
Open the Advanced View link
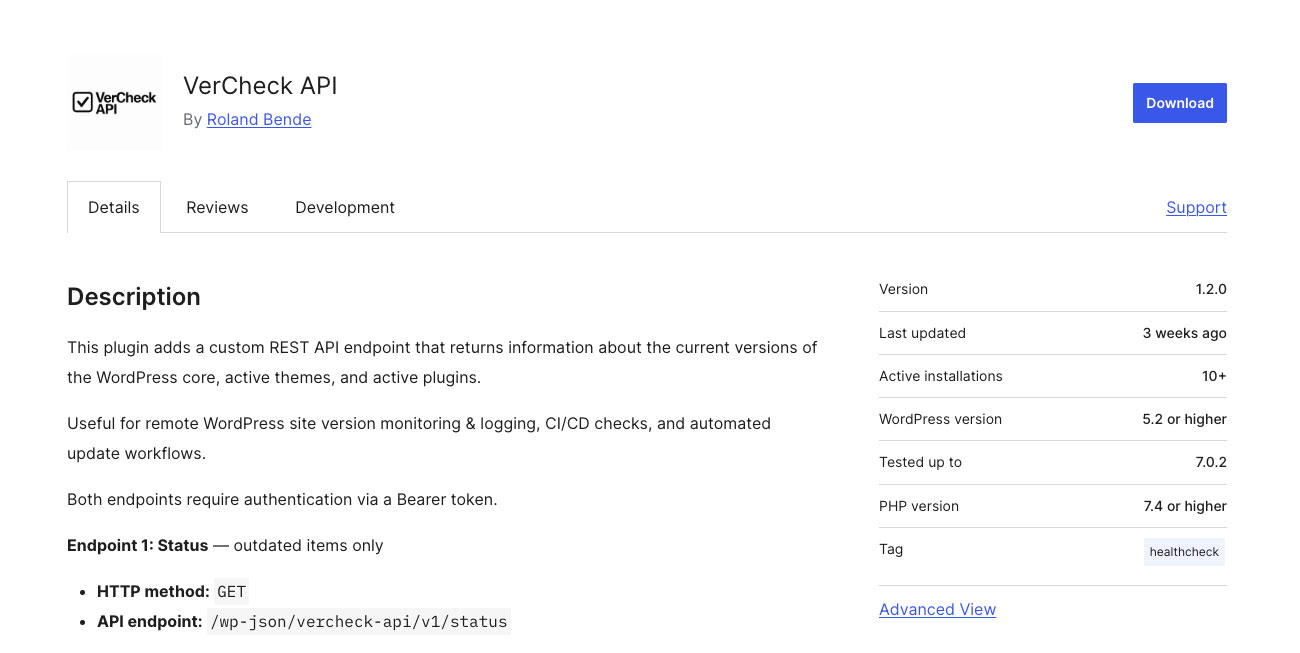click(937, 609)
